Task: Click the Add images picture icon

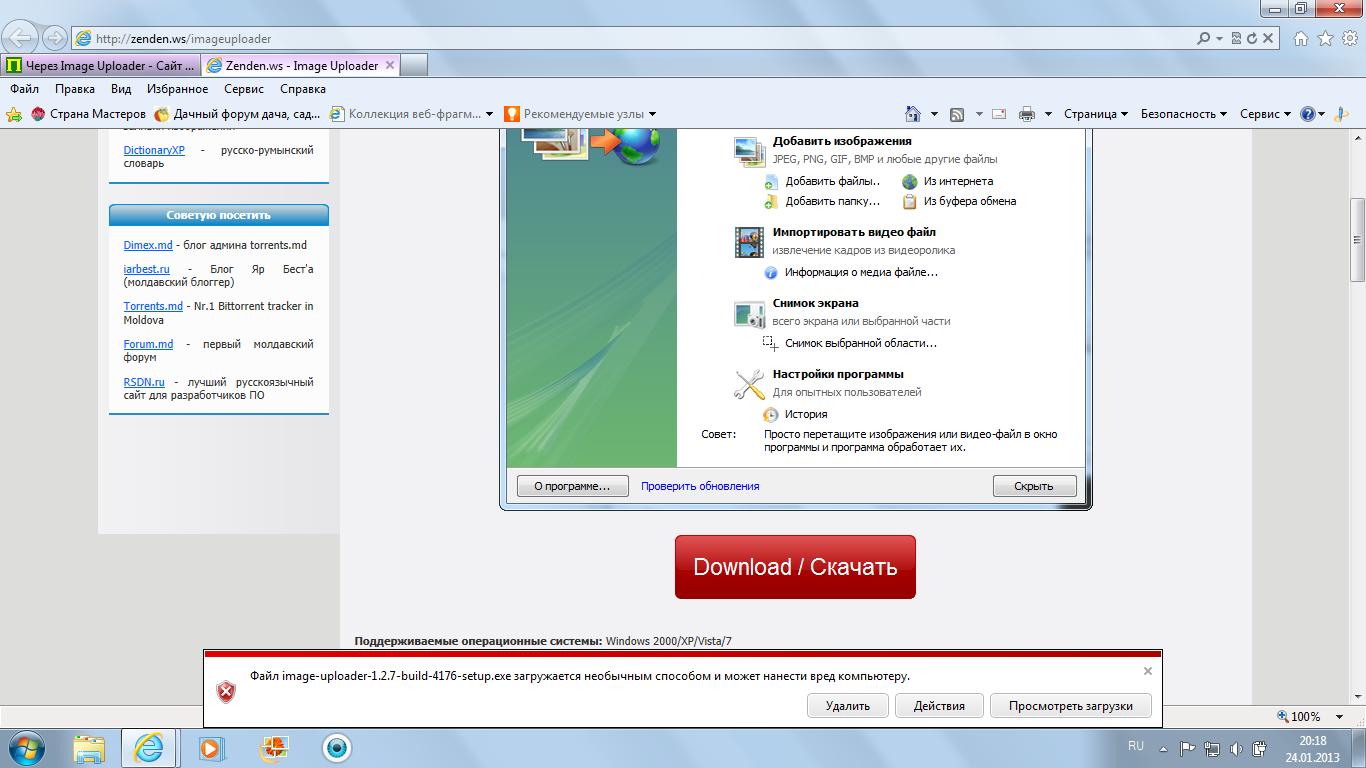Action: point(750,150)
